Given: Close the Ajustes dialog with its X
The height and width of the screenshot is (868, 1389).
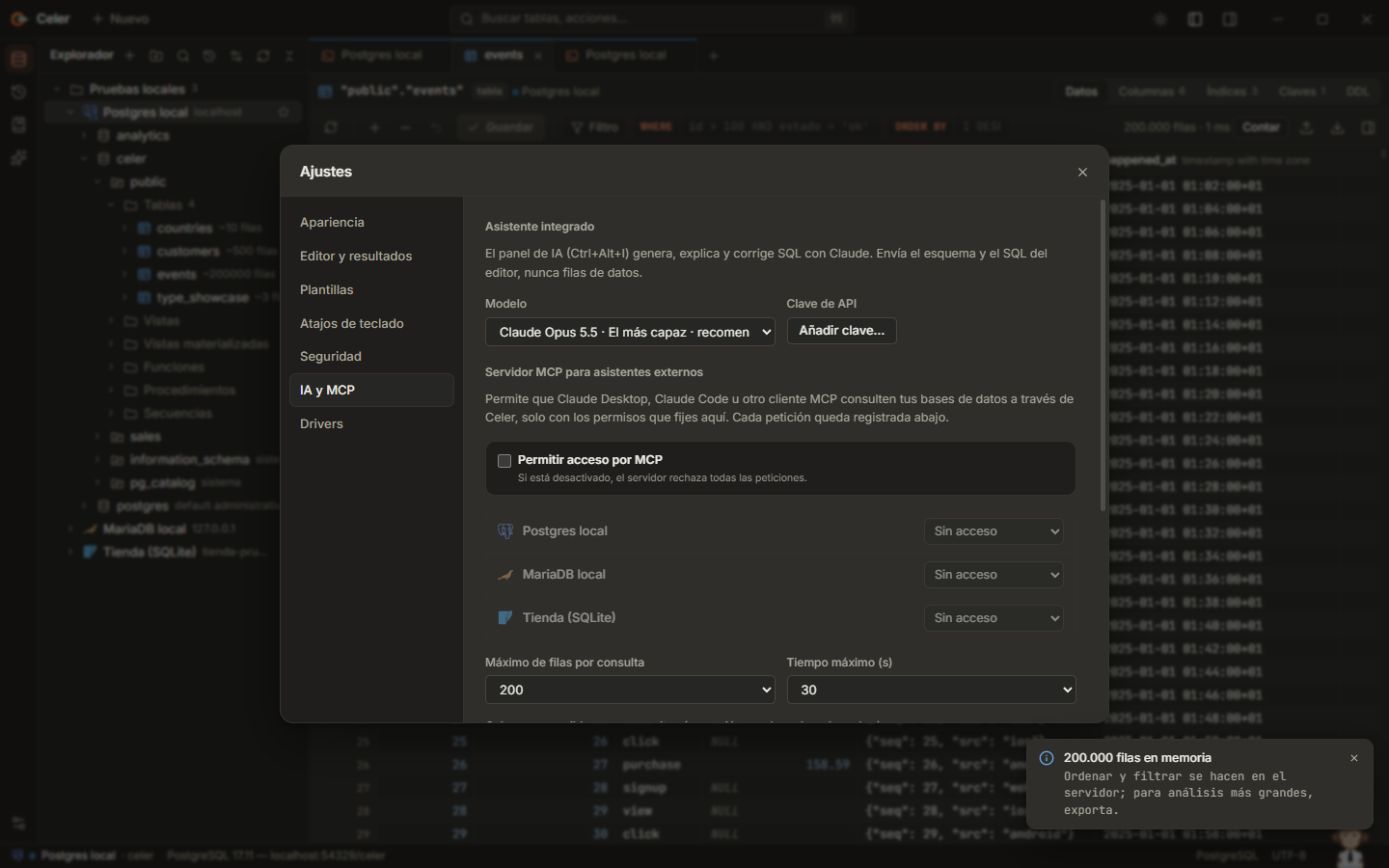Looking at the screenshot, I should coord(1082,172).
